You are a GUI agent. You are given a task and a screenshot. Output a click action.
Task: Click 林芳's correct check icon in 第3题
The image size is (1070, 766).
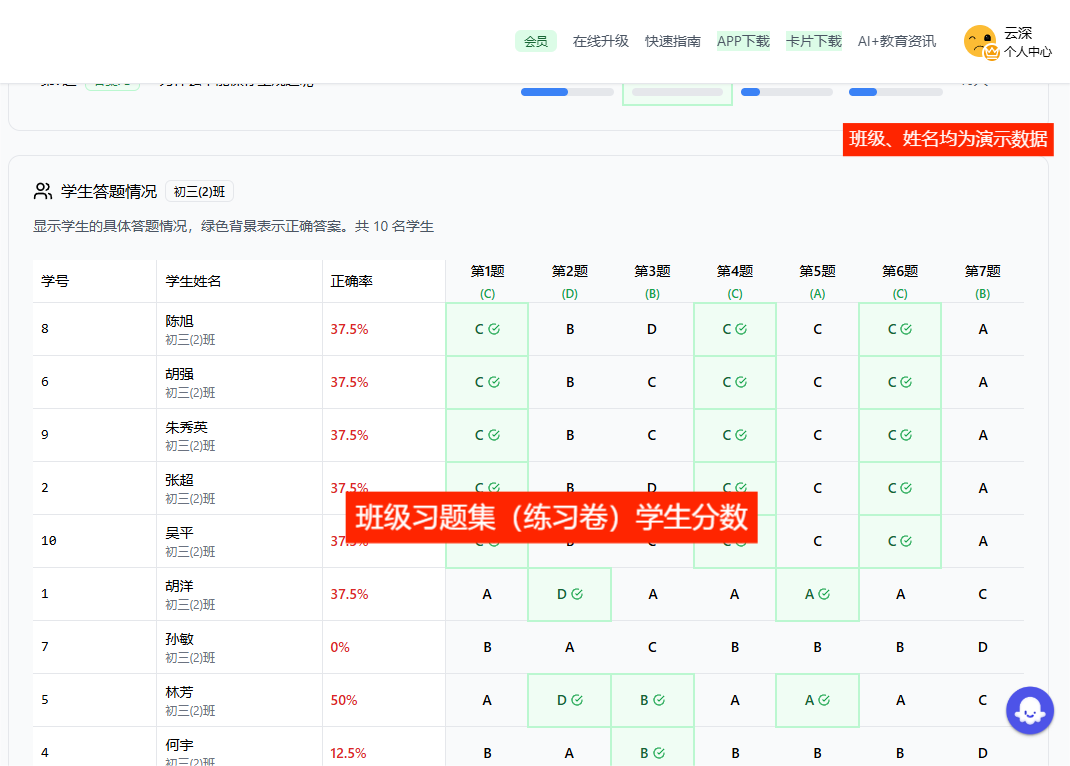click(x=659, y=700)
